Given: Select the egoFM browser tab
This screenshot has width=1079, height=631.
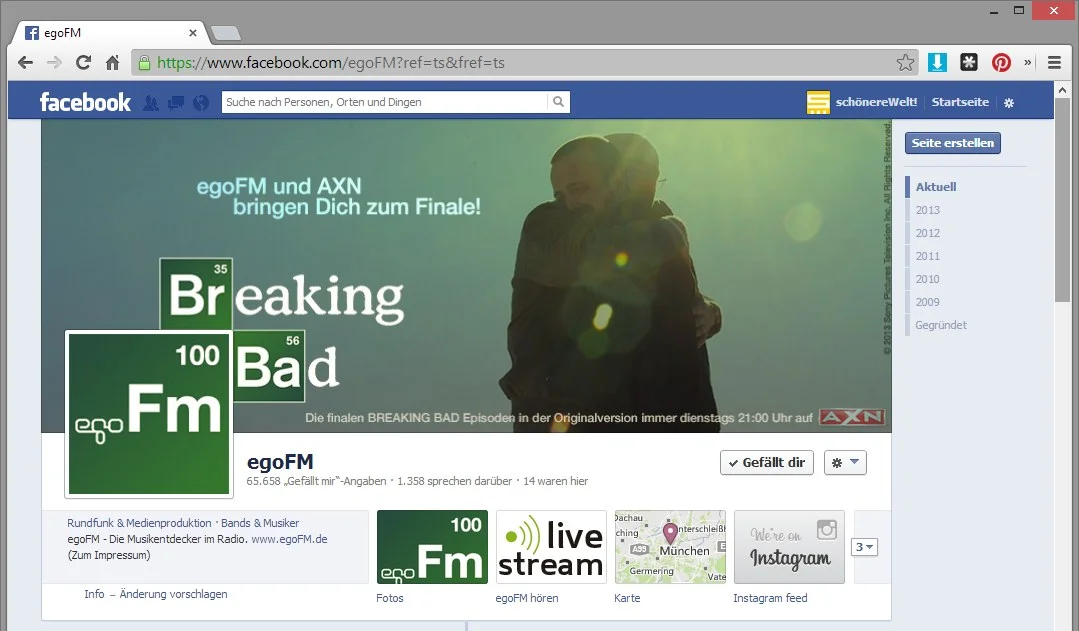Looking at the screenshot, I should point(110,32).
